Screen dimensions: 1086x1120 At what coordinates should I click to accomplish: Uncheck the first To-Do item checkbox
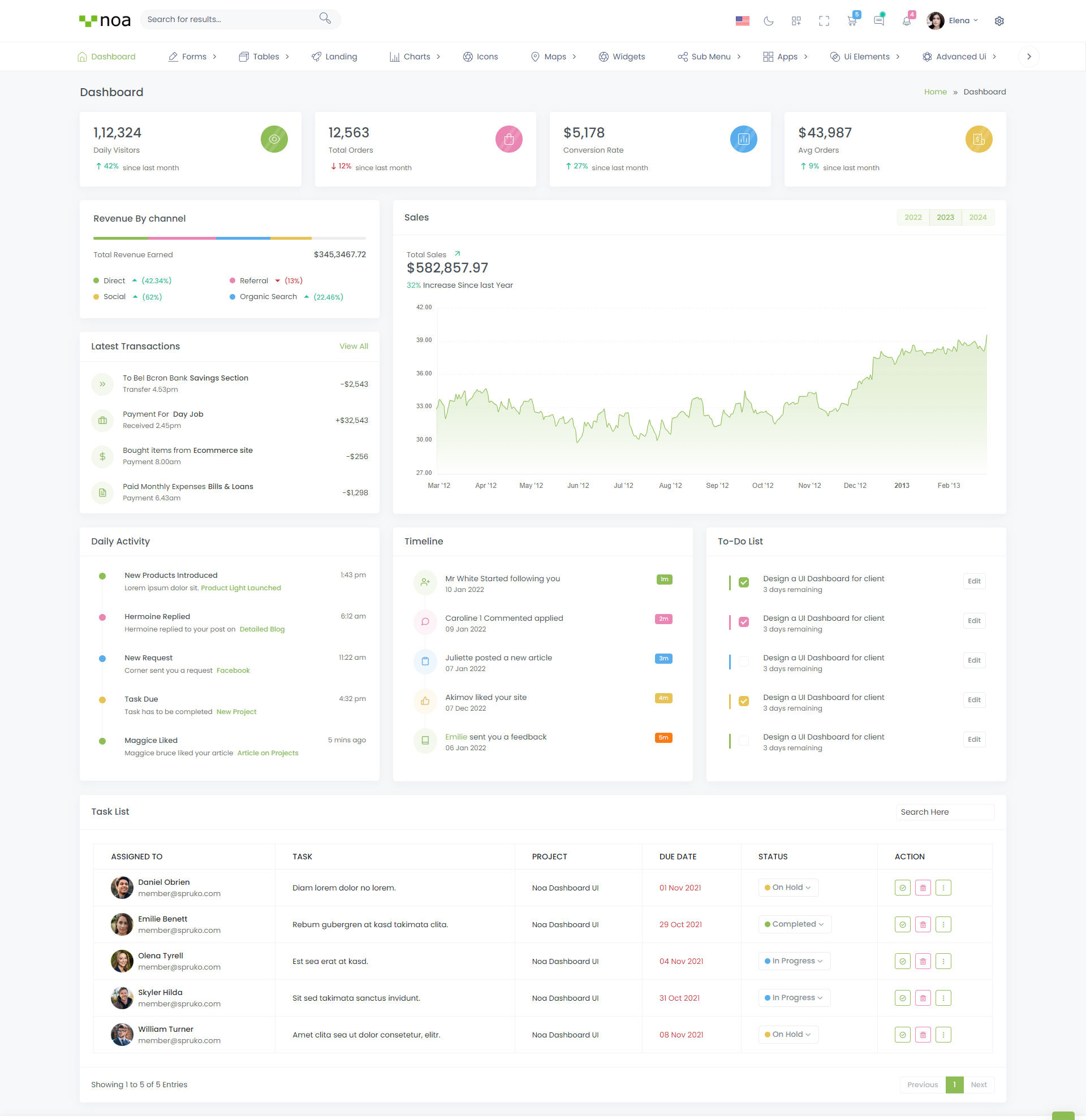[x=744, y=582]
